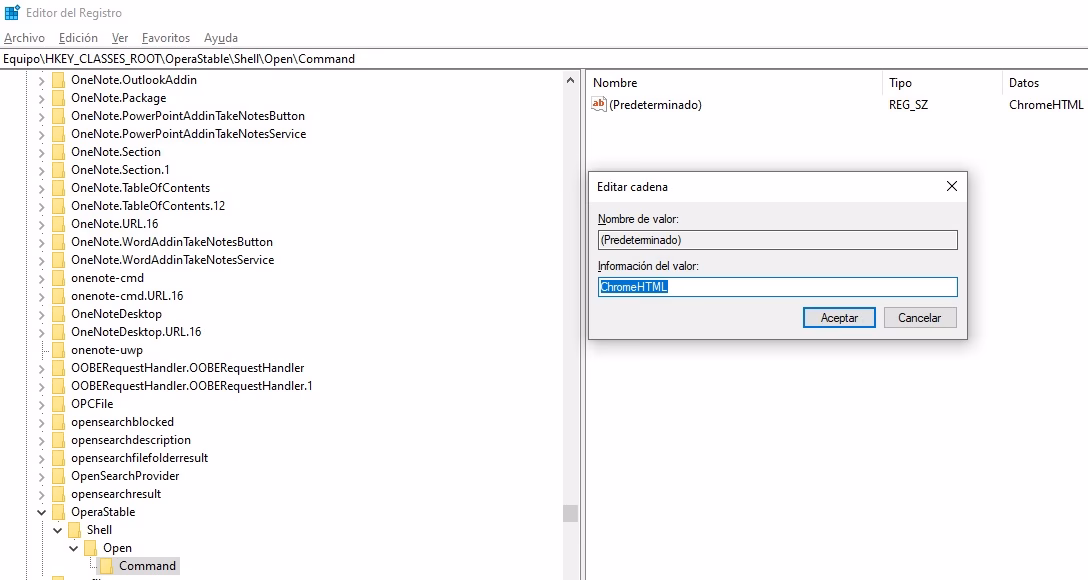Open the Favoritos menu

pos(166,38)
